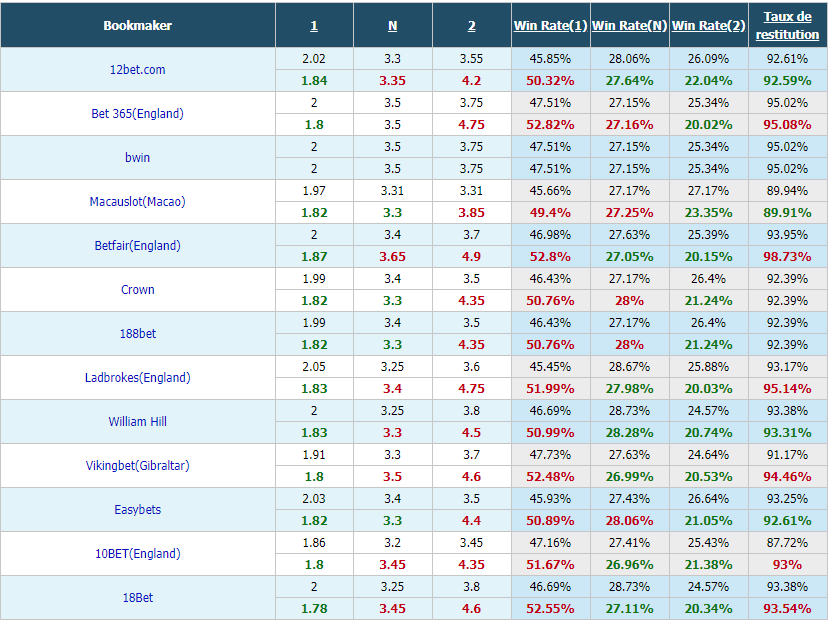Select the 49.4% win rate for Macauslot
Image resolution: width=828 pixels, height=620 pixels.
click(550, 213)
